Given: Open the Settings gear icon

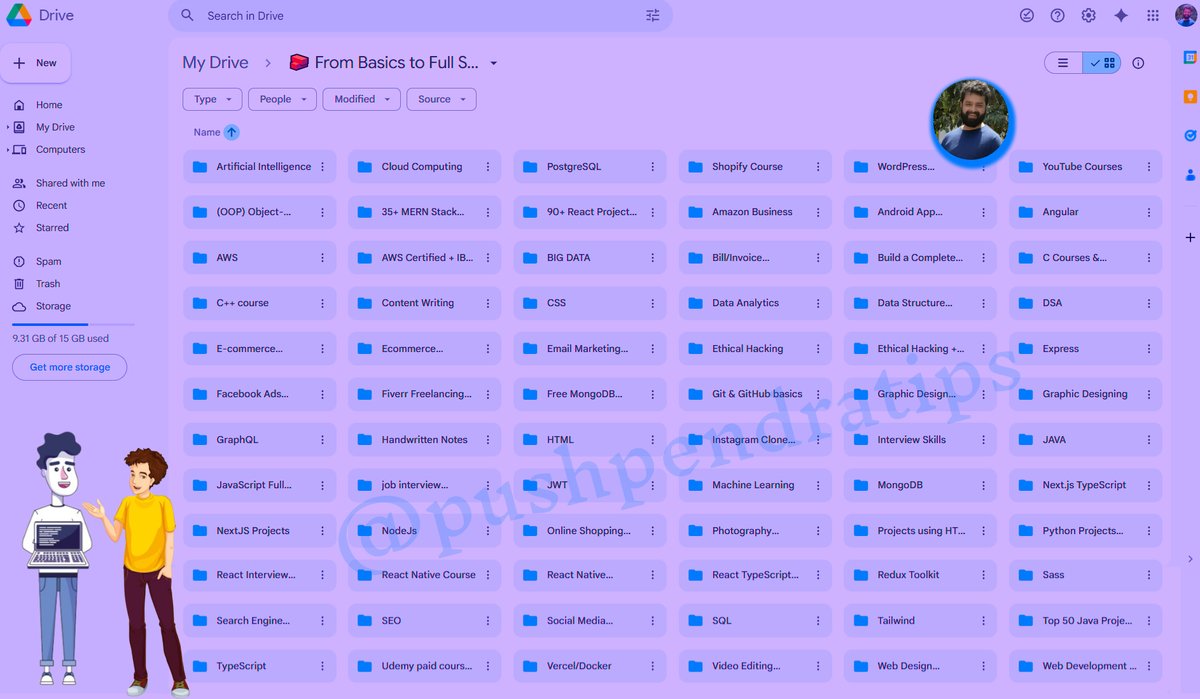Looking at the screenshot, I should [x=1089, y=15].
